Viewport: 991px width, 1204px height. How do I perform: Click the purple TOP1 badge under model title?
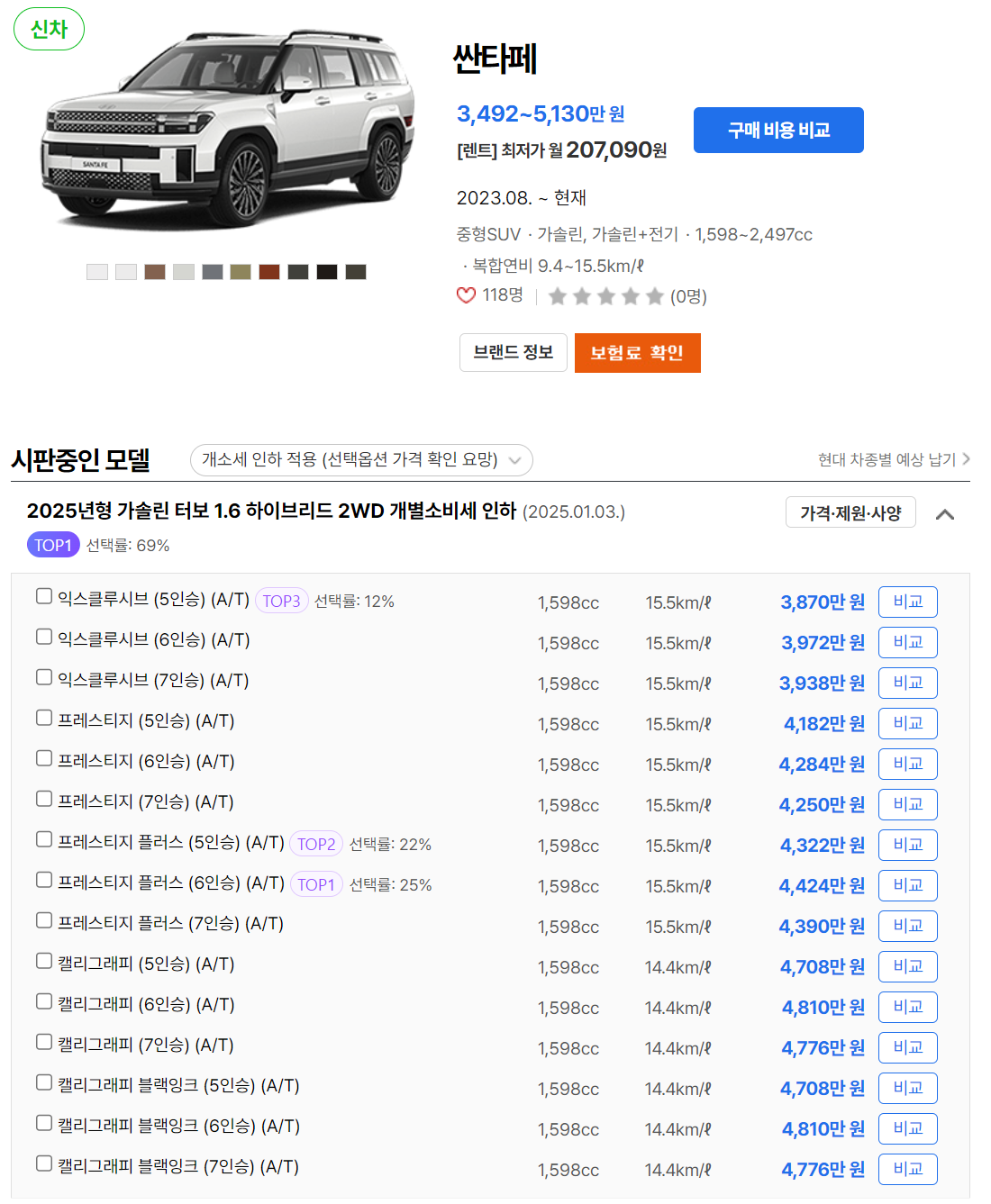tap(53, 545)
